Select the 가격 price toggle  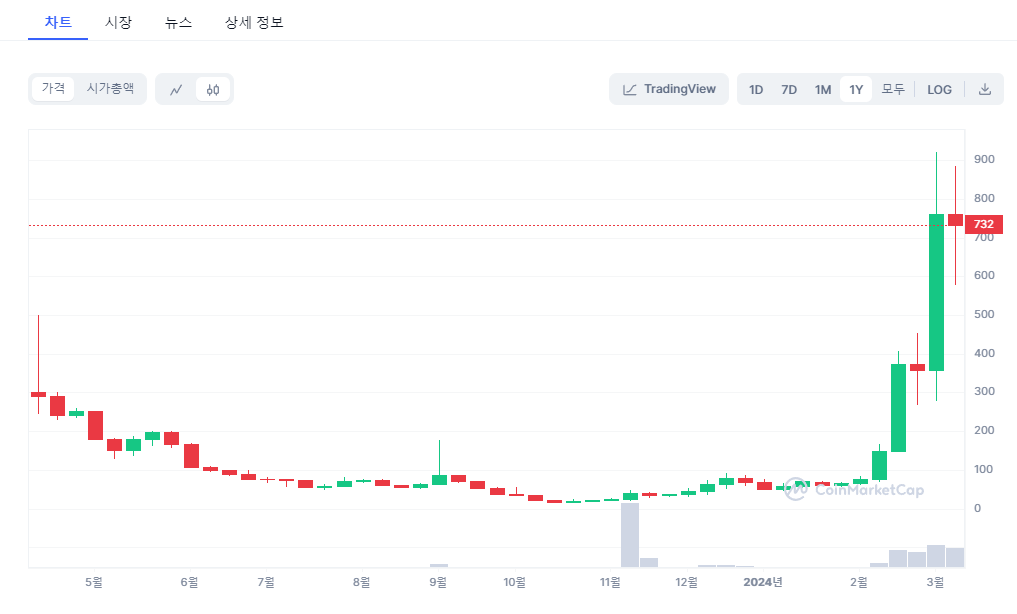53,88
